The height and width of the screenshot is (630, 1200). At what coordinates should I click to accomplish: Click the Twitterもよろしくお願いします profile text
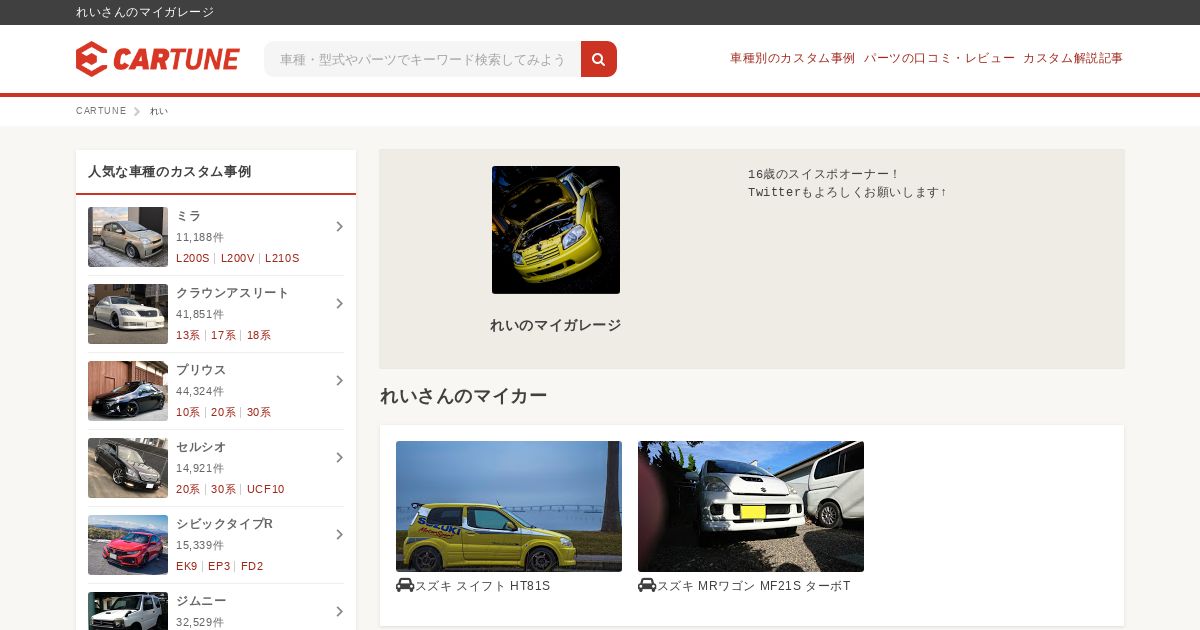[x=847, y=192]
